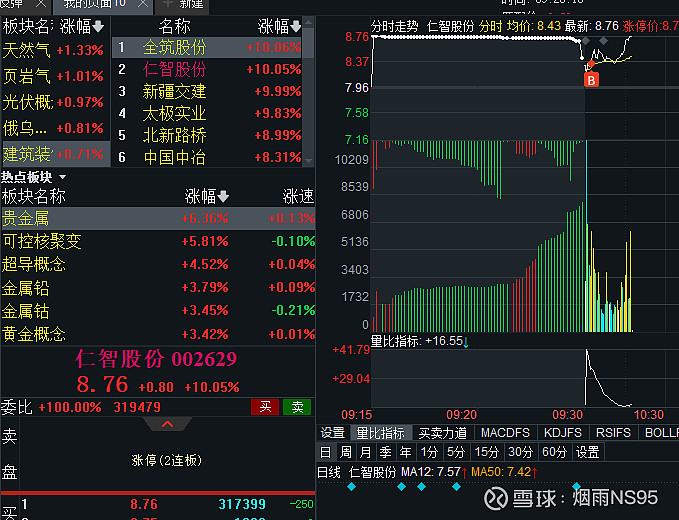Sort hot sectors by 涨幅 arrow
Screen dimensions: 679x520
[223, 197]
